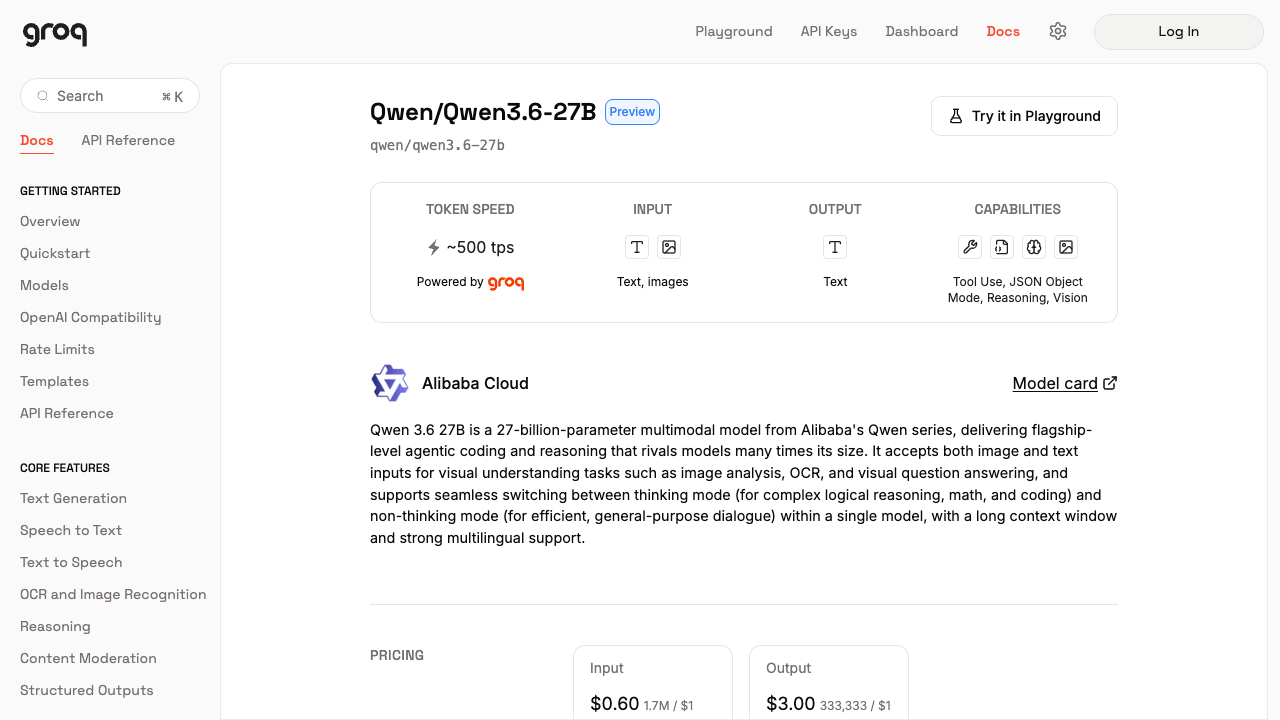Click the Preview badge

point(632,112)
